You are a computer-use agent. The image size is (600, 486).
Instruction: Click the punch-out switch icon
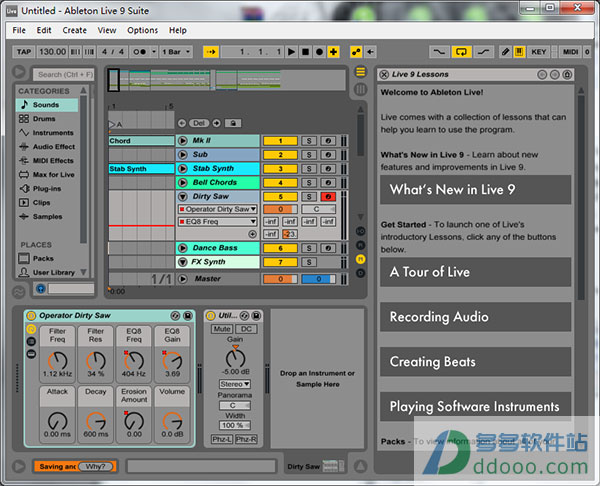(x=484, y=52)
